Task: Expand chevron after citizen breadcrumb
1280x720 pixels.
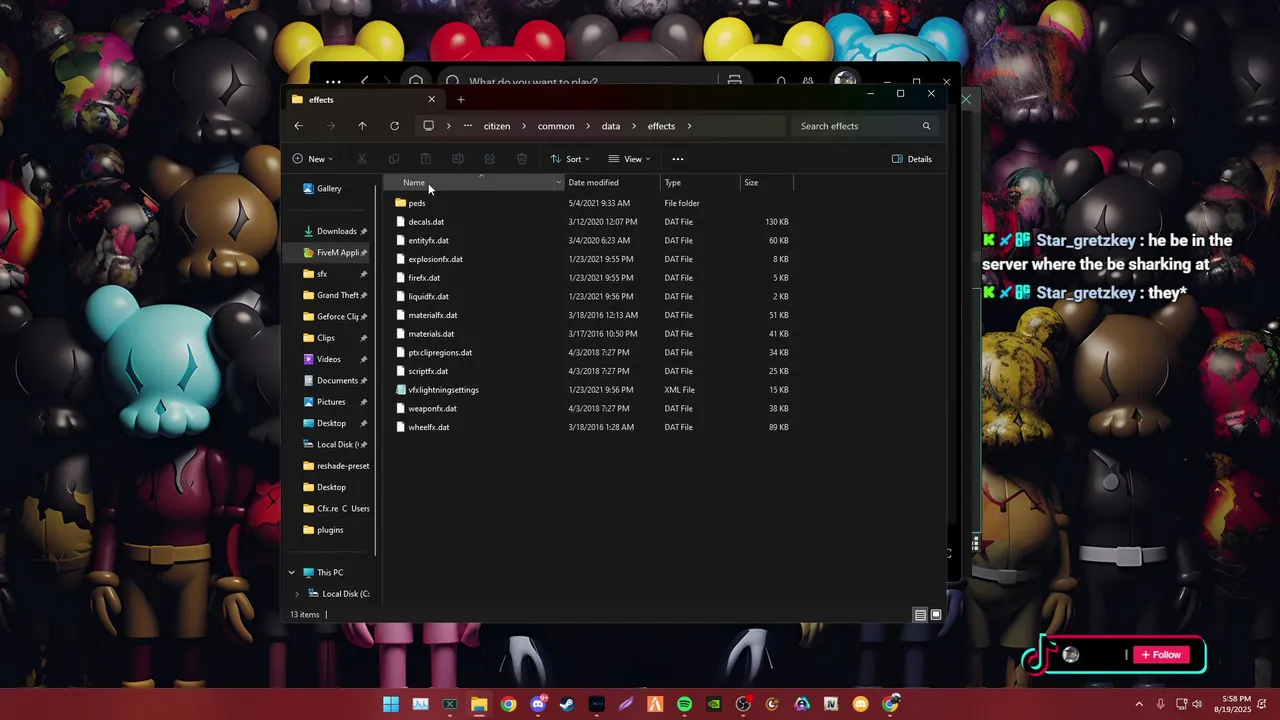Action: pyautogui.click(x=524, y=126)
